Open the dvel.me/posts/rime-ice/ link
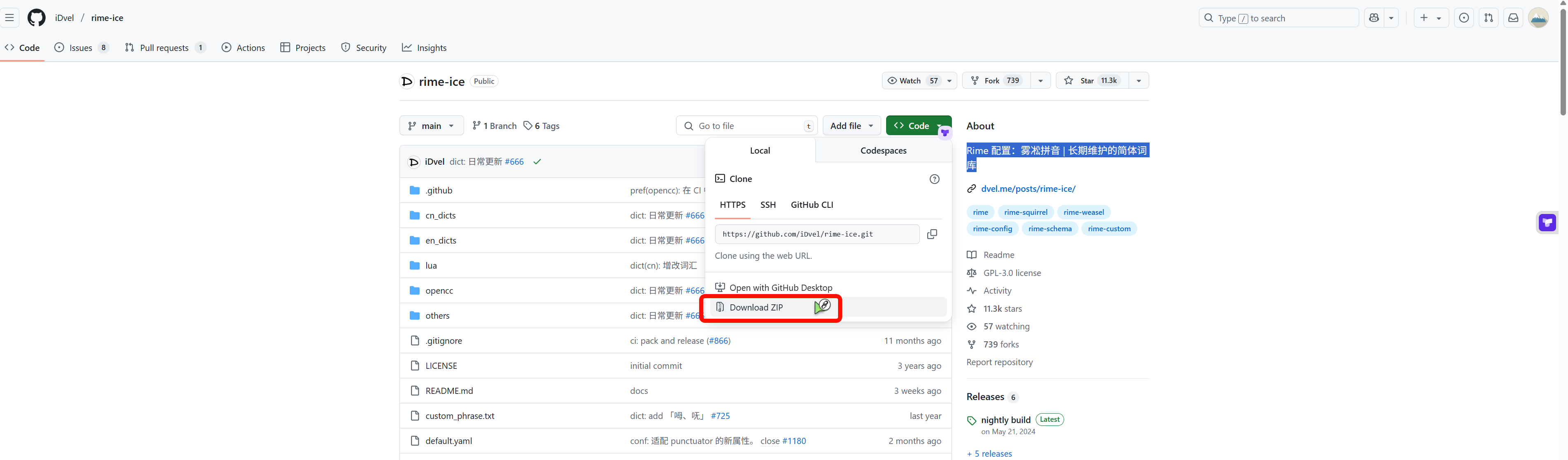1568x460 pixels. click(x=1028, y=189)
